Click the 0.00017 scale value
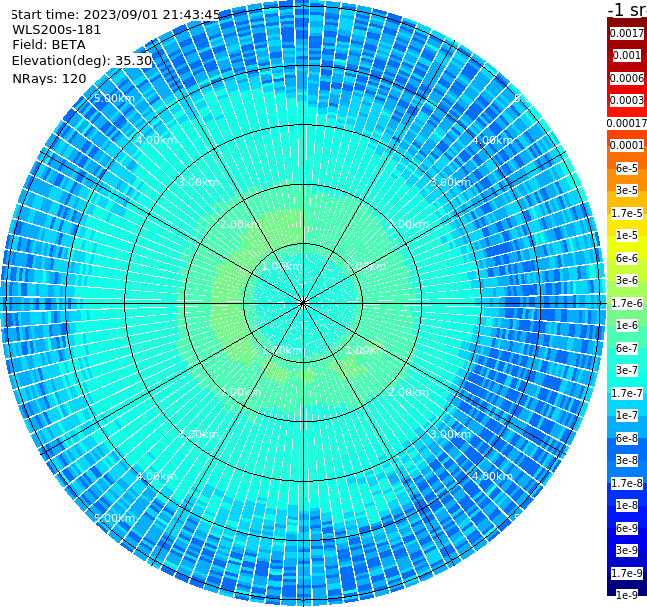647x607 pixels. [x=627, y=123]
